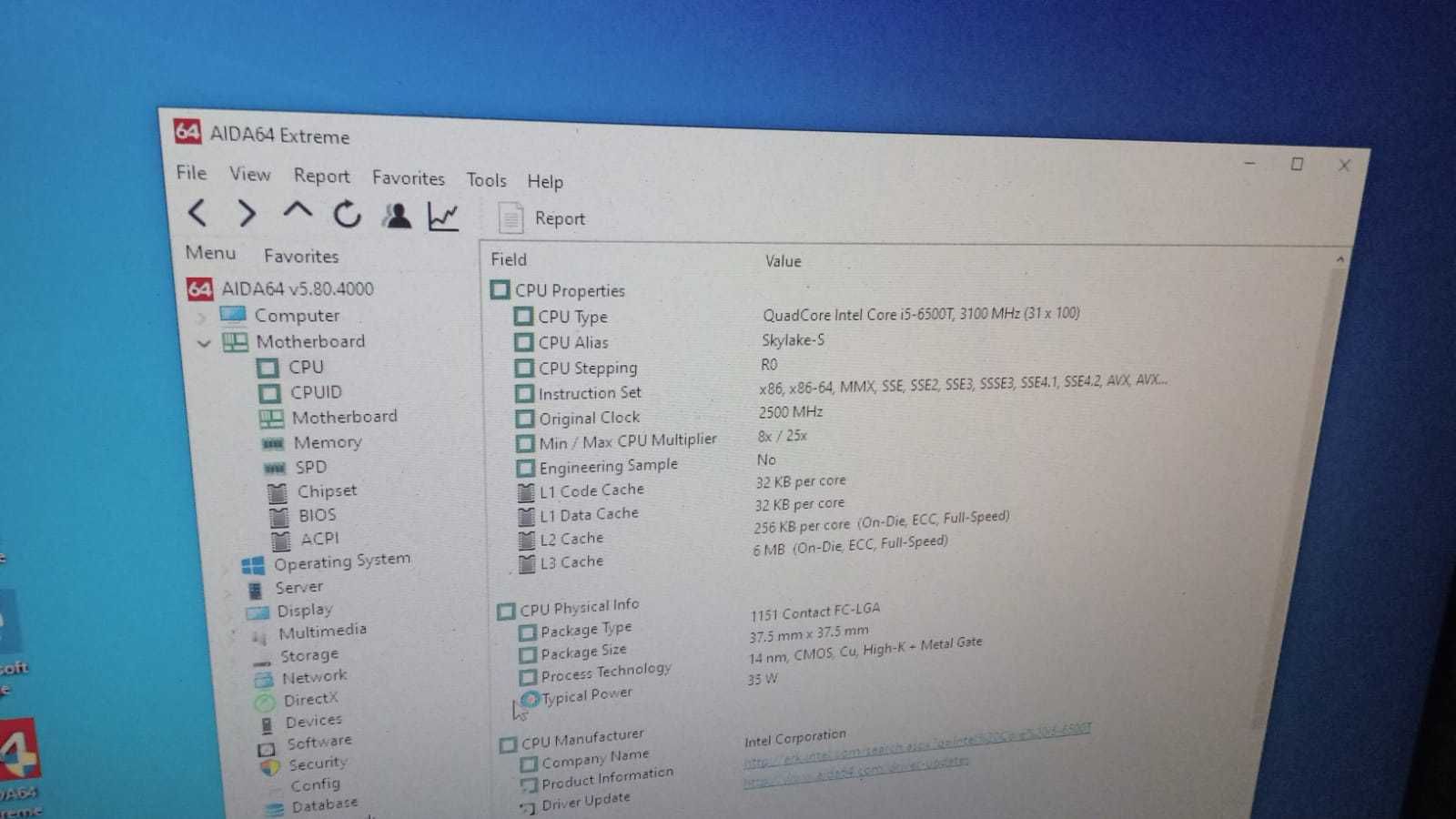Select CPUID in the tree
1456x819 pixels.
click(x=316, y=392)
